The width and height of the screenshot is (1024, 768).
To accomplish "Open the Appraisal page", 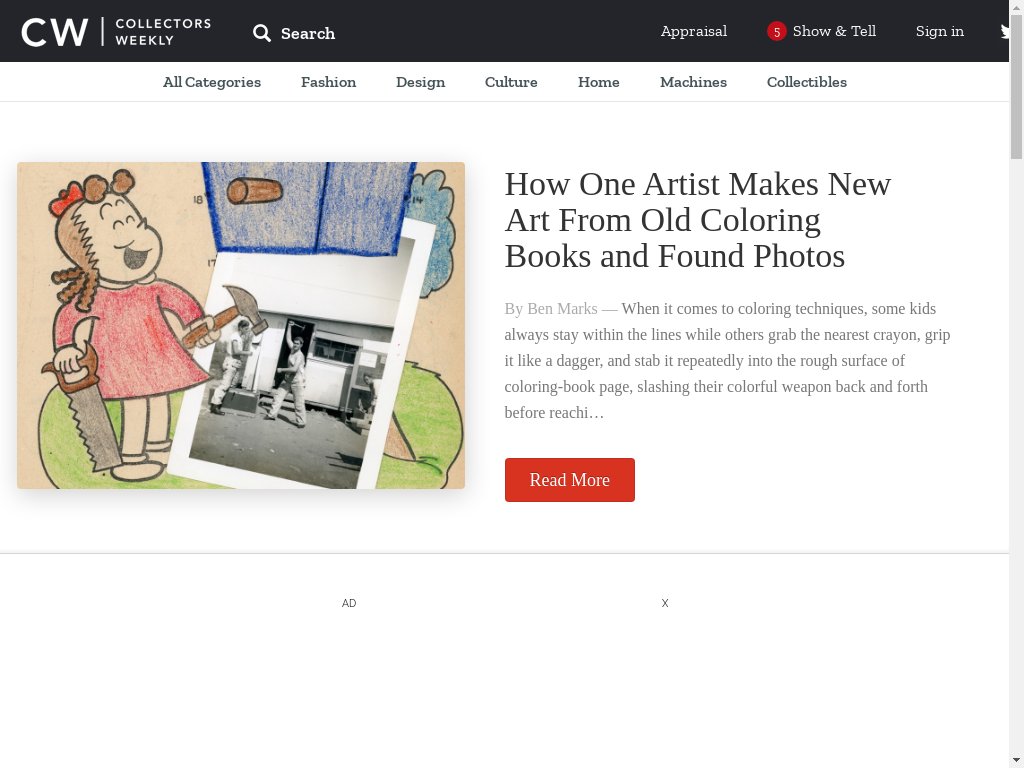I will 694,31.
